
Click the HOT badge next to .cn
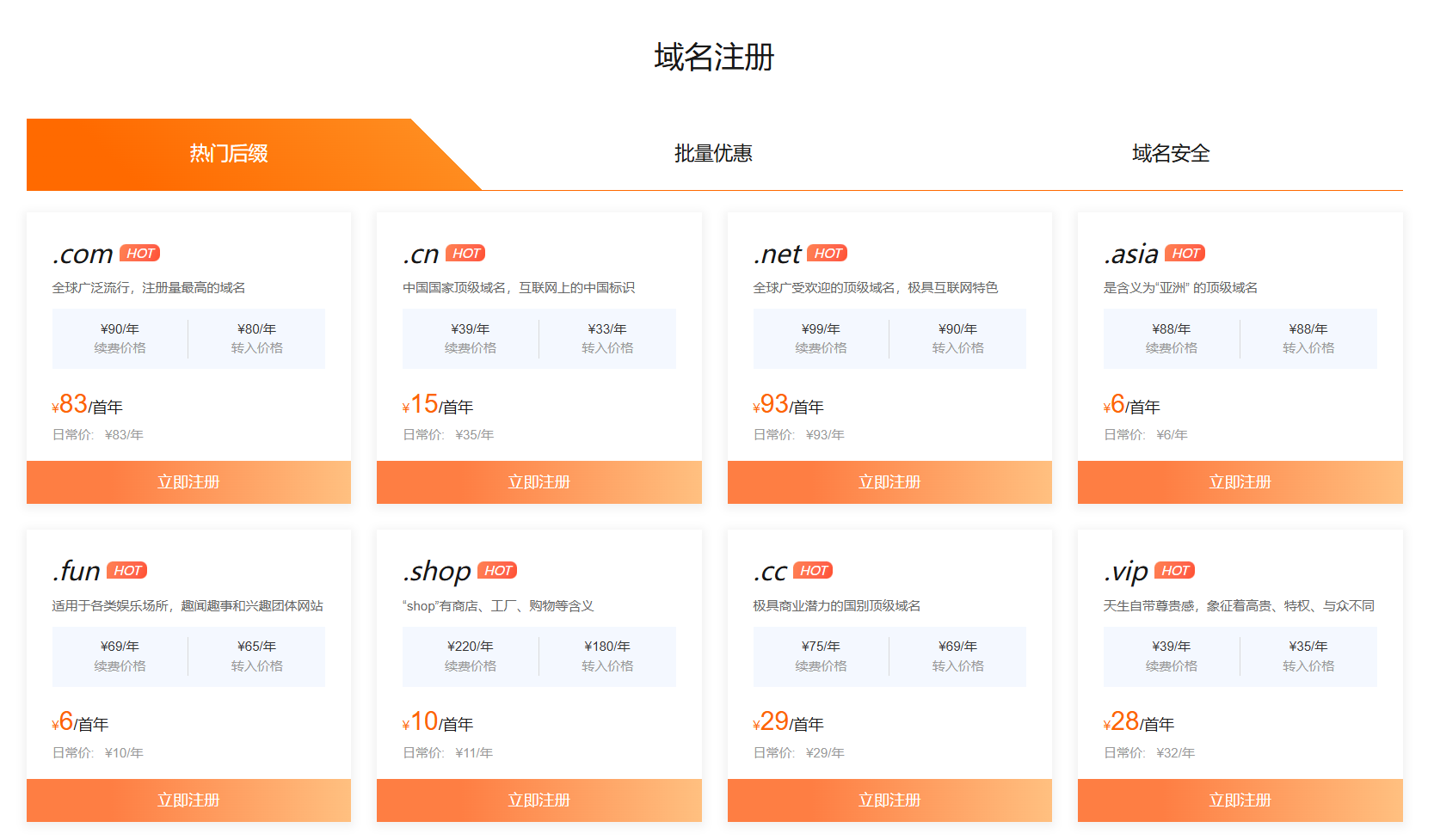point(465,253)
